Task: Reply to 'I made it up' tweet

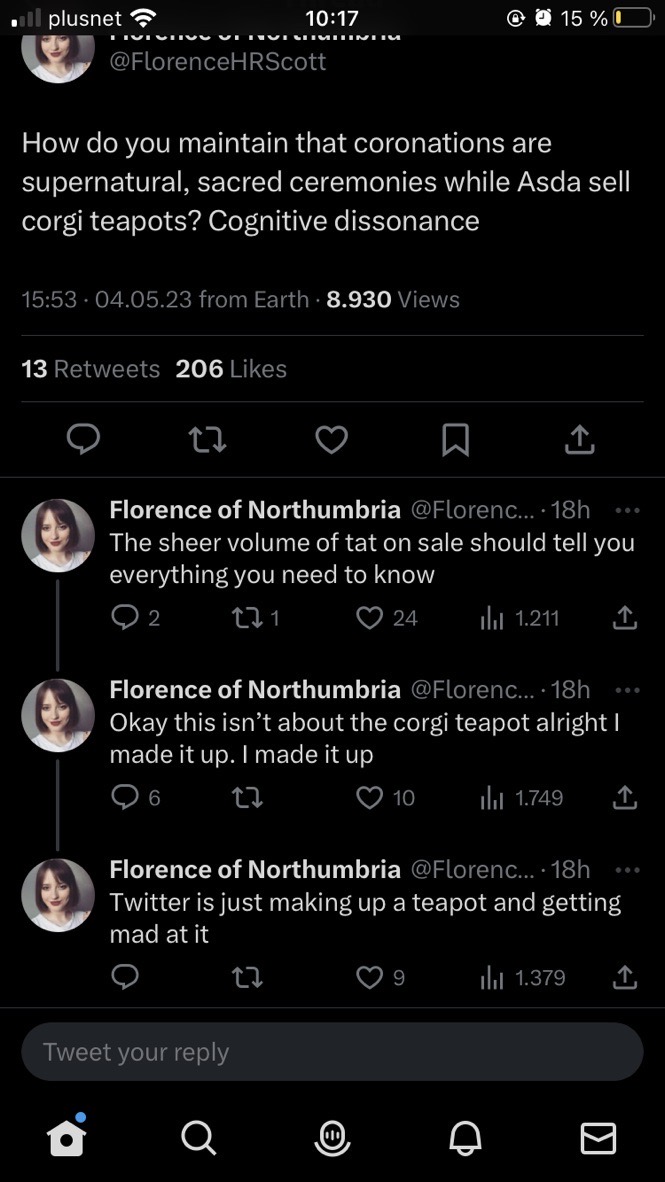Action: coord(124,797)
